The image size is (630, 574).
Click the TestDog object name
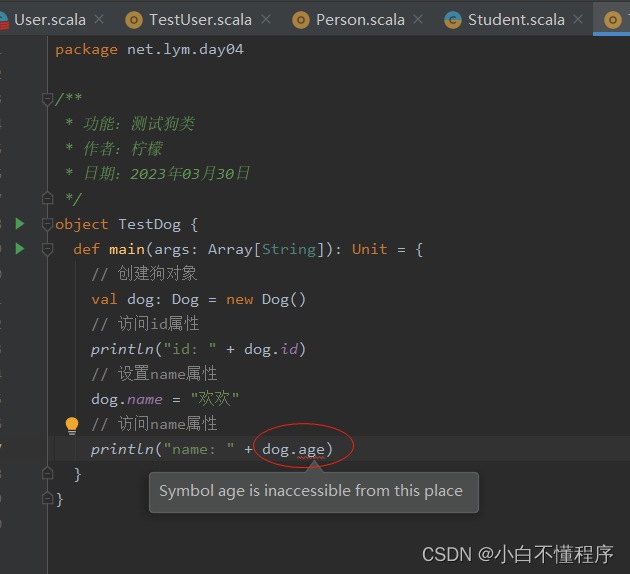pyautogui.click(x=149, y=224)
